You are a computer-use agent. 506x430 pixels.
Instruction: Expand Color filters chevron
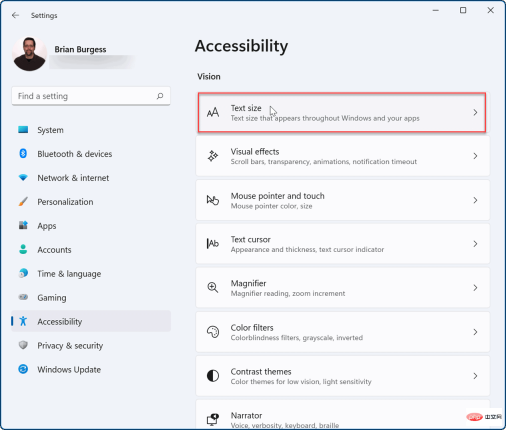coord(475,332)
